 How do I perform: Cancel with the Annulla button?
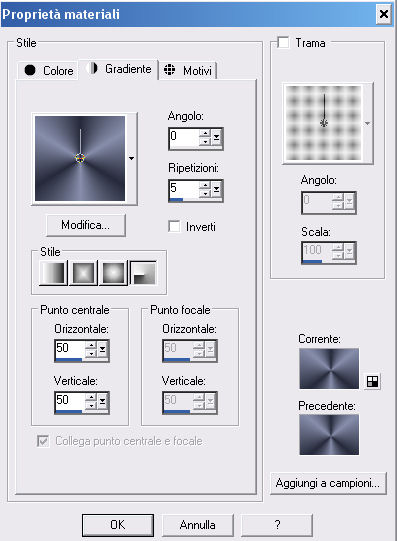[x=198, y=525]
